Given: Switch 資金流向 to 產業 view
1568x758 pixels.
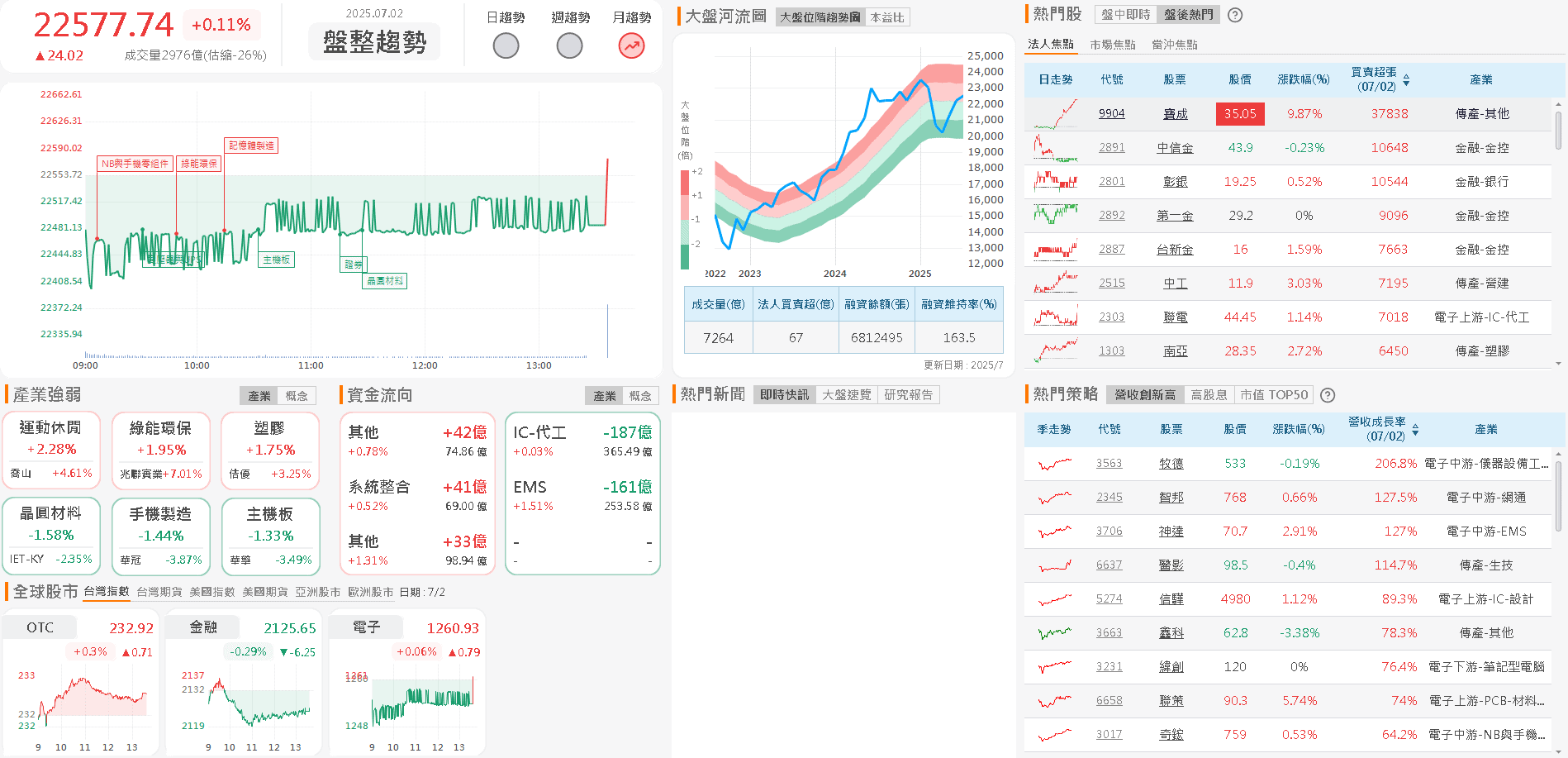Looking at the screenshot, I should (x=604, y=396).
